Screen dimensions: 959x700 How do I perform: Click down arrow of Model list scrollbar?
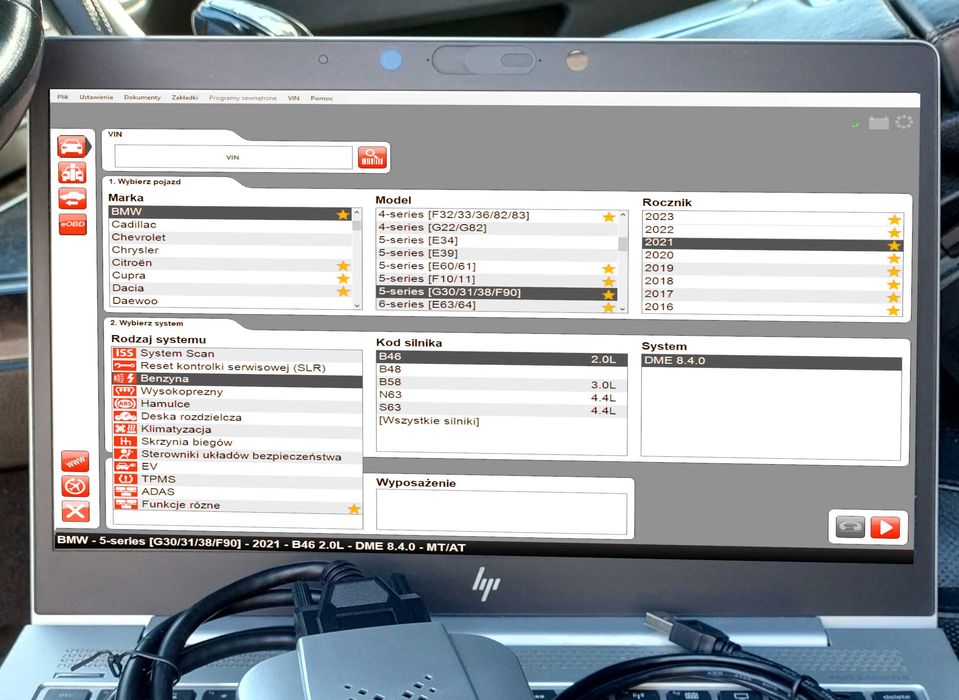[623, 308]
